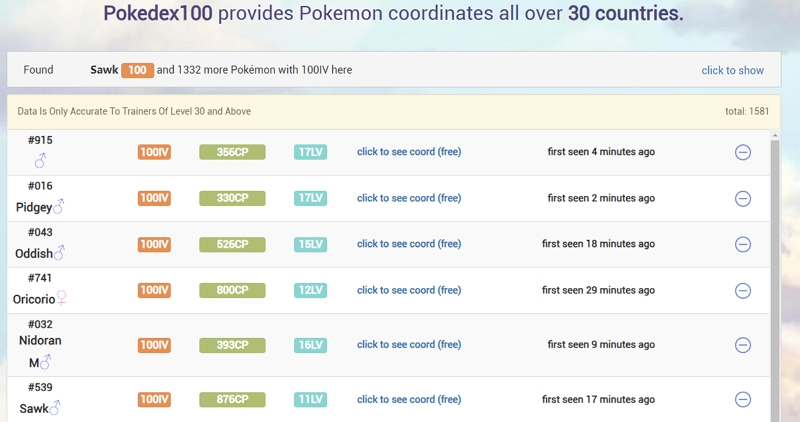This screenshot has width=800, height=422.
Task: Click the 393CP badge
Action: pos(232,345)
